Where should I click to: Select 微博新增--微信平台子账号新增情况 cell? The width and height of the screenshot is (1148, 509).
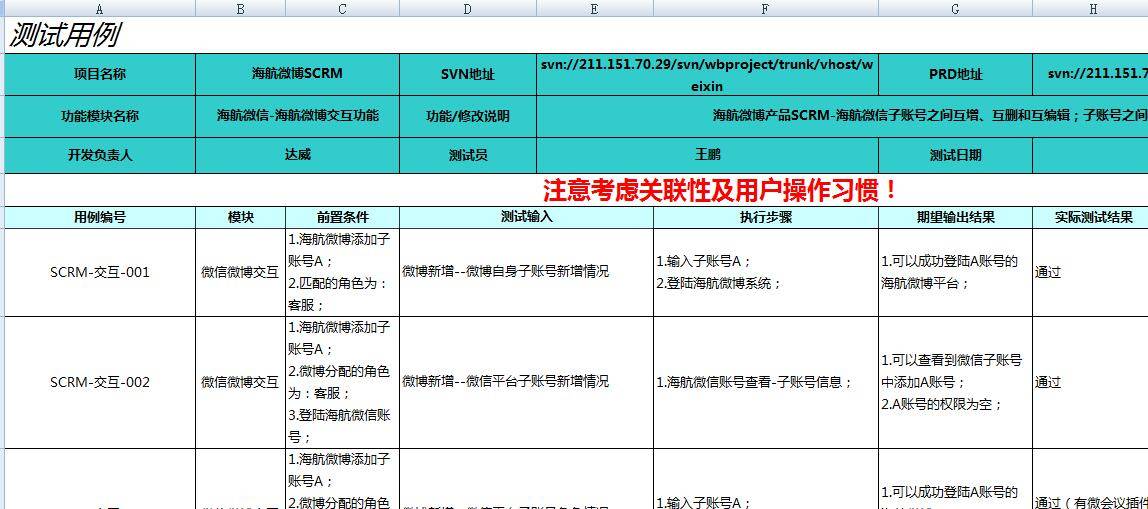[x=526, y=382]
